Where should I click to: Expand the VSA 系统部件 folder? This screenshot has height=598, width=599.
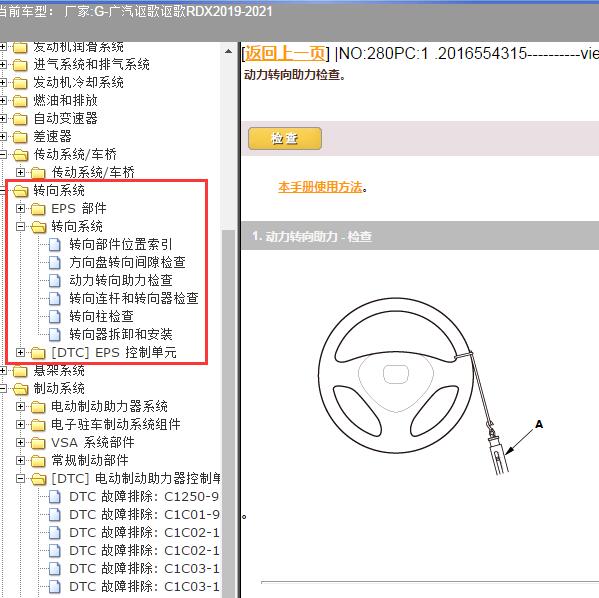21,442
